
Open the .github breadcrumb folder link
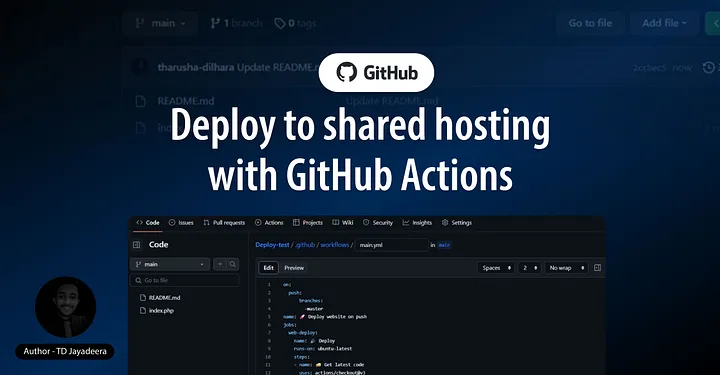click(x=305, y=245)
